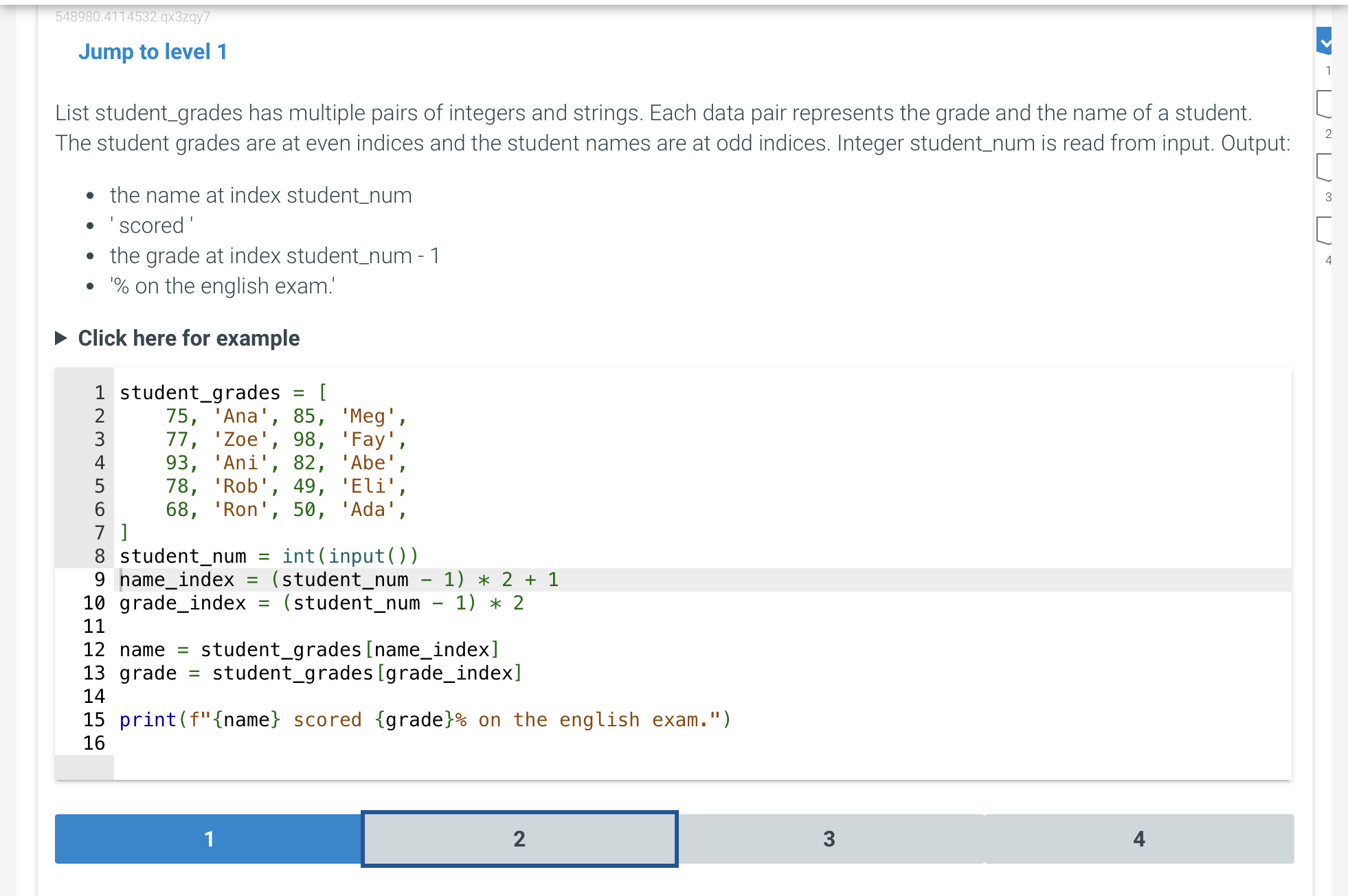Click the closing bracket on line 7
The image size is (1348, 896).
124,533
